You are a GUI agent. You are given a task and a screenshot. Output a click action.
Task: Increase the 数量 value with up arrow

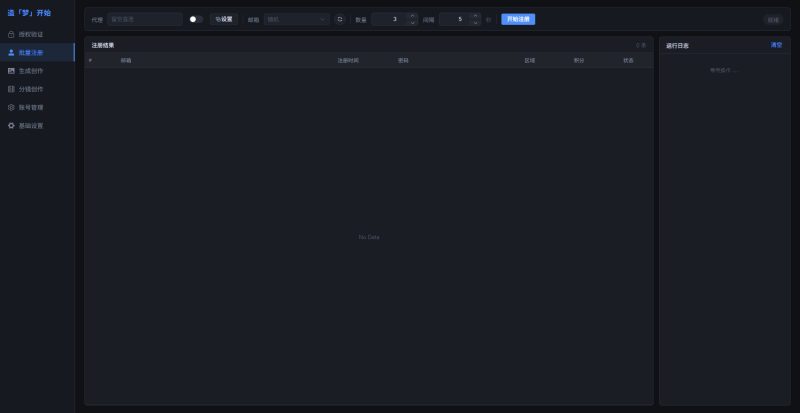[x=412, y=16]
